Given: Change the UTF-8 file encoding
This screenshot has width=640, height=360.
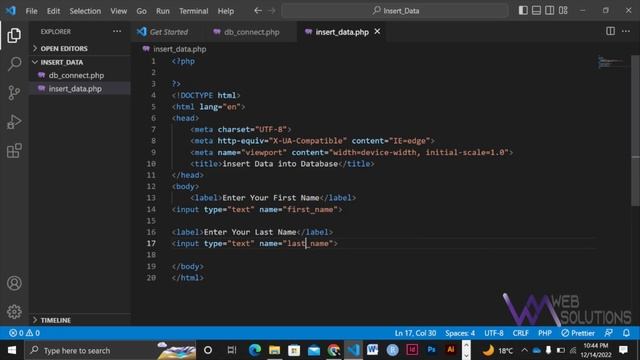Looking at the screenshot, I should 493,333.
